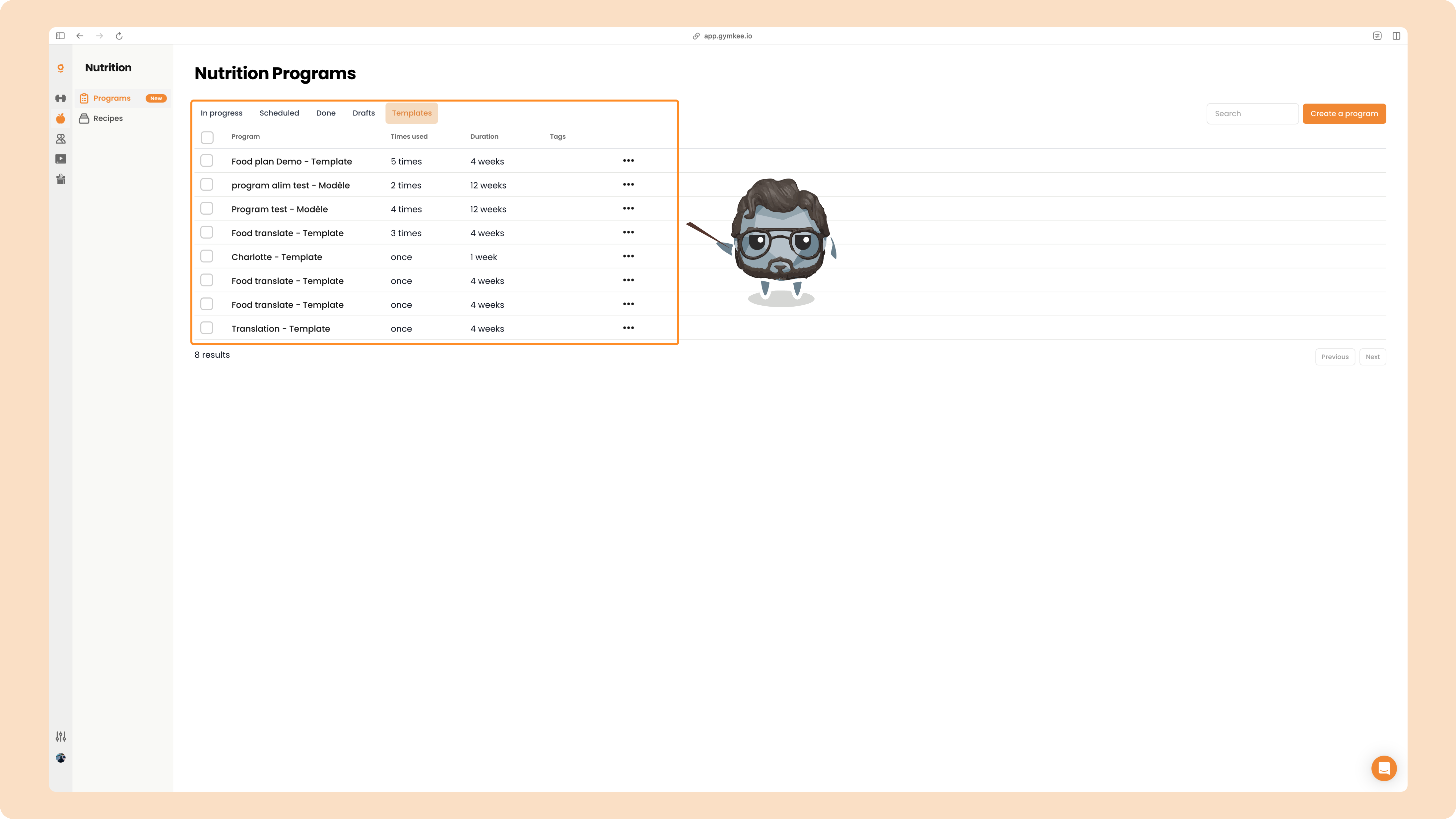Open the apple Nutrition section icon
The image size is (1456, 819).
[x=60, y=118]
